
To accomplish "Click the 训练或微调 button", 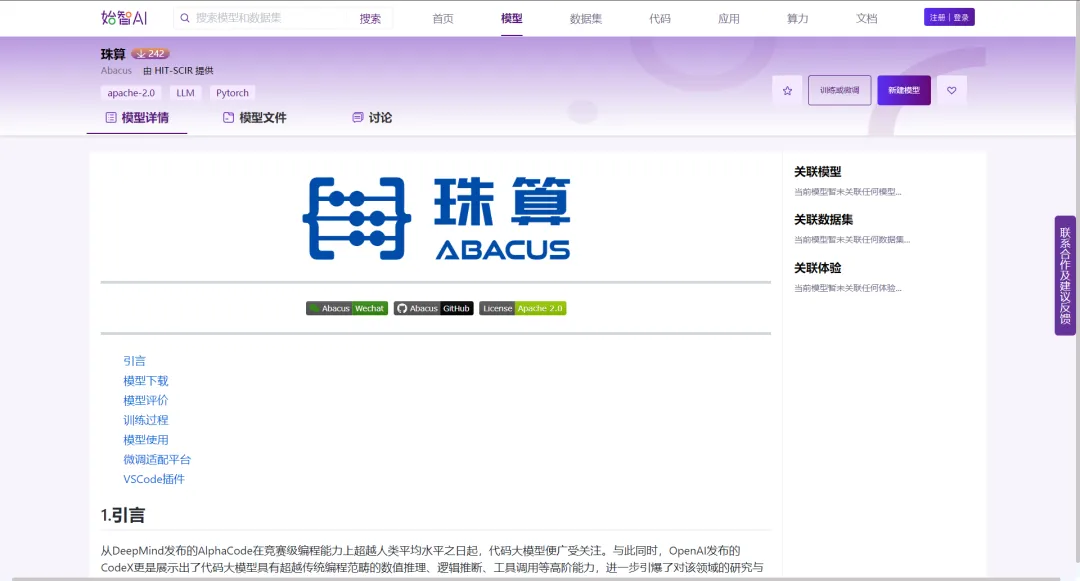I will [x=840, y=90].
